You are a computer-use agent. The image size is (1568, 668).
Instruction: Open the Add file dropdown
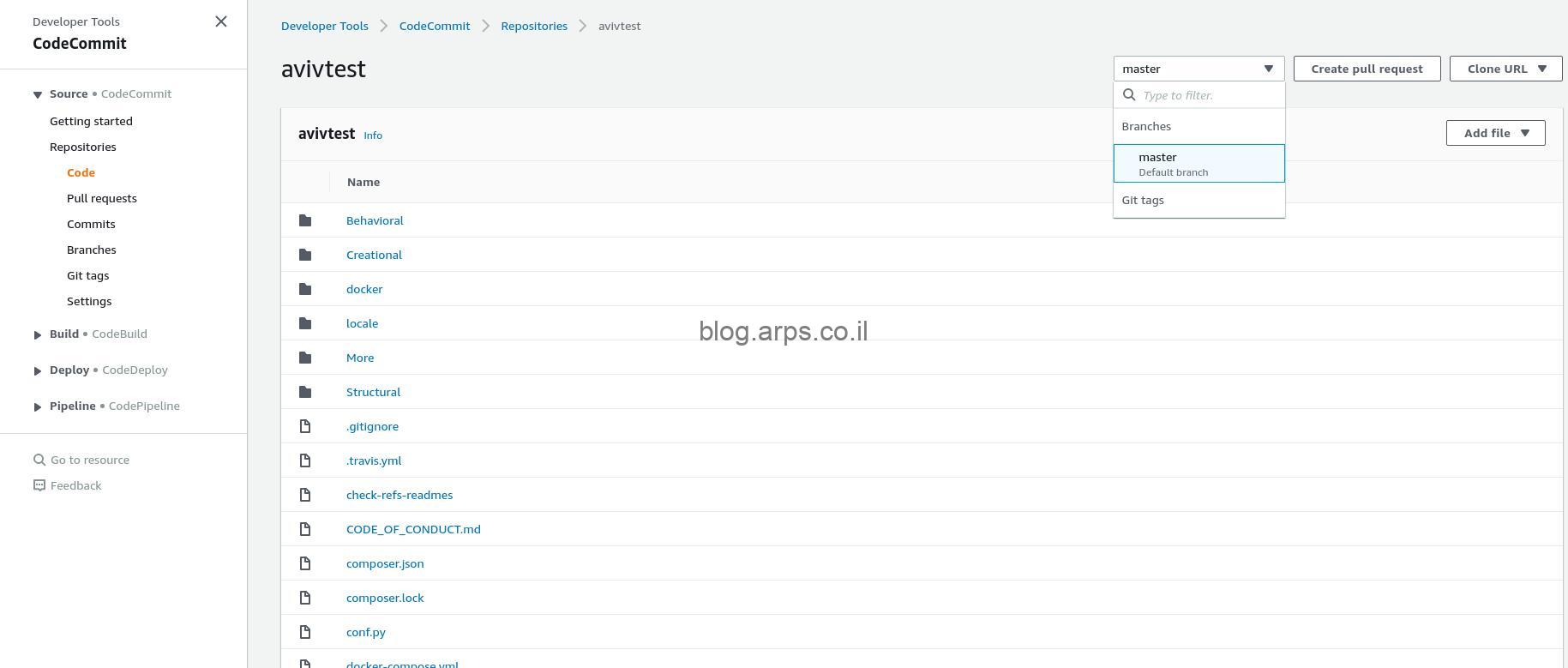[1495, 133]
